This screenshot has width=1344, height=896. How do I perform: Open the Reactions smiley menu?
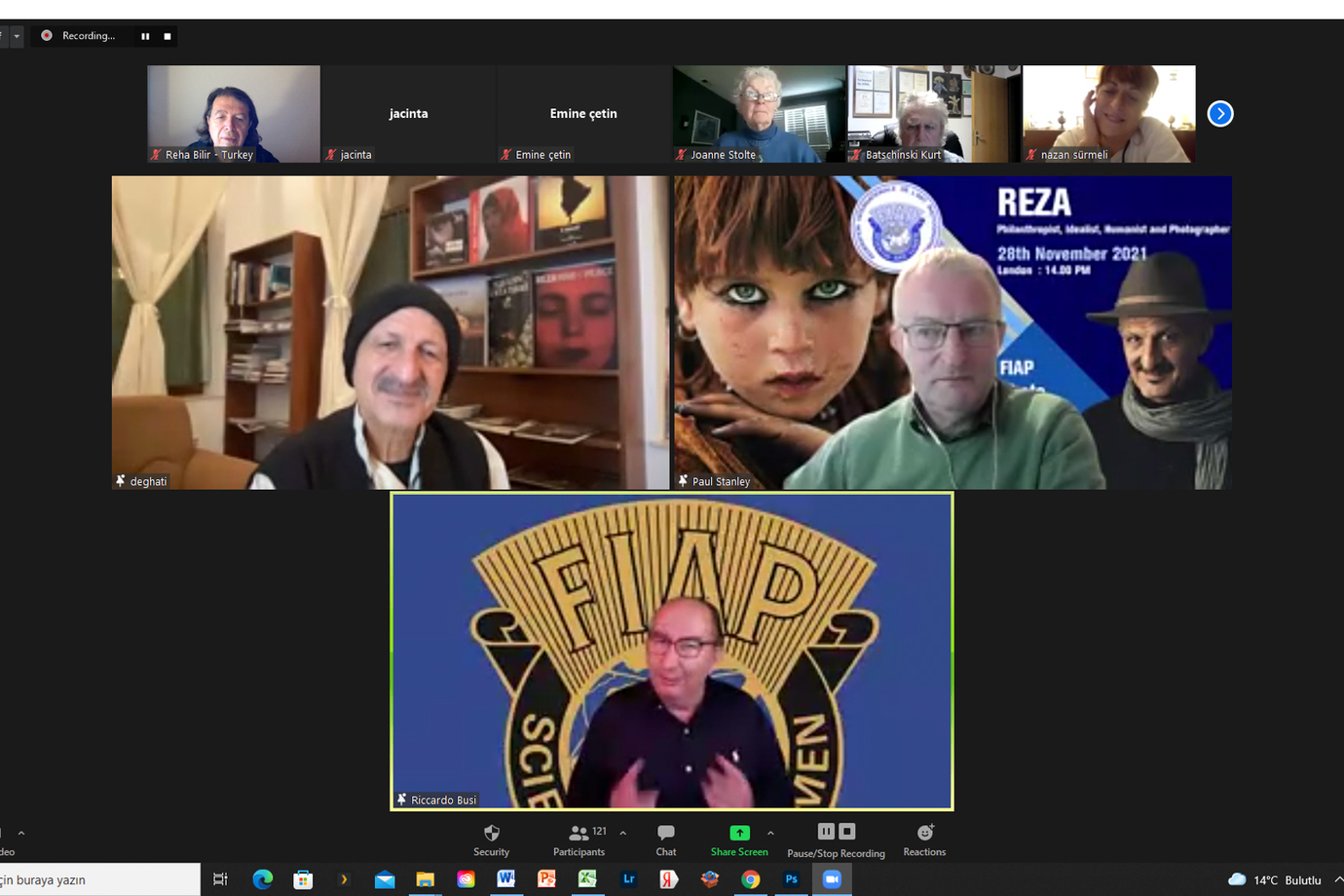click(x=924, y=839)
